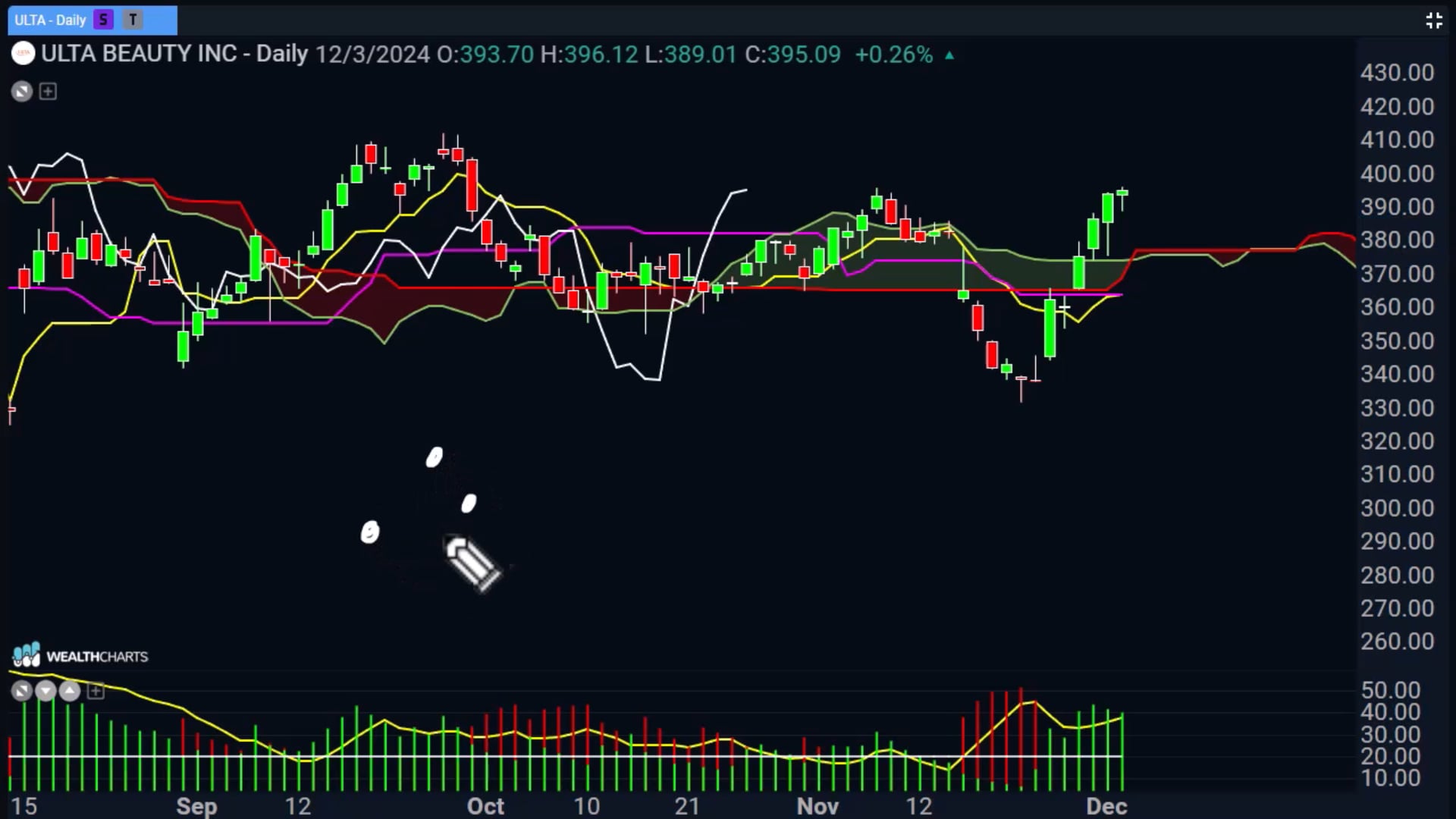The image size is (1456, 819).
Task: Click the 20.00 indicator axis label
Action: (x=1390, y=756)
